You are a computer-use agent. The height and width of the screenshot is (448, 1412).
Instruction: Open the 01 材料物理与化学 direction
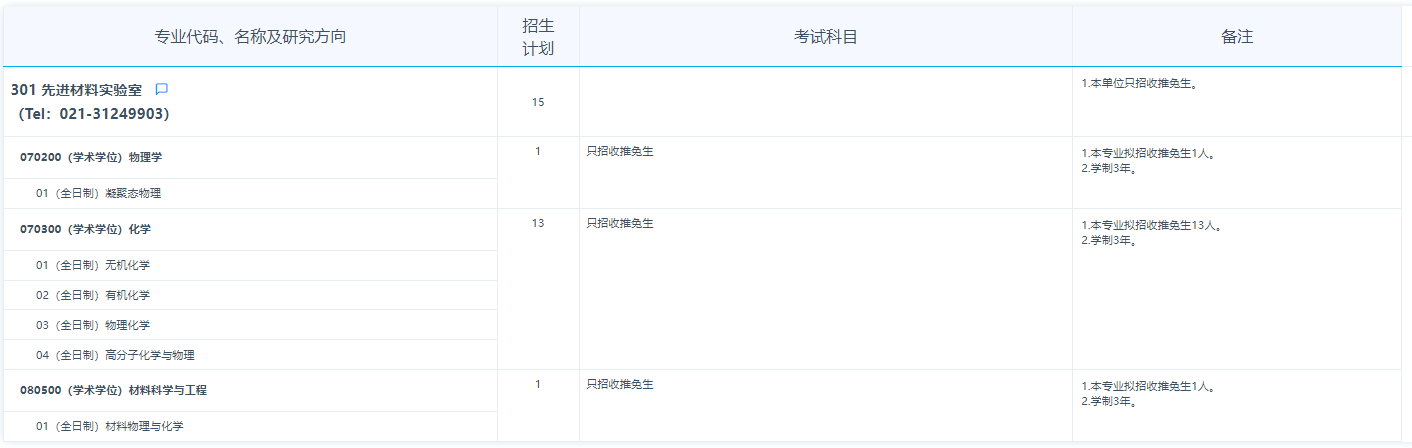110,426
